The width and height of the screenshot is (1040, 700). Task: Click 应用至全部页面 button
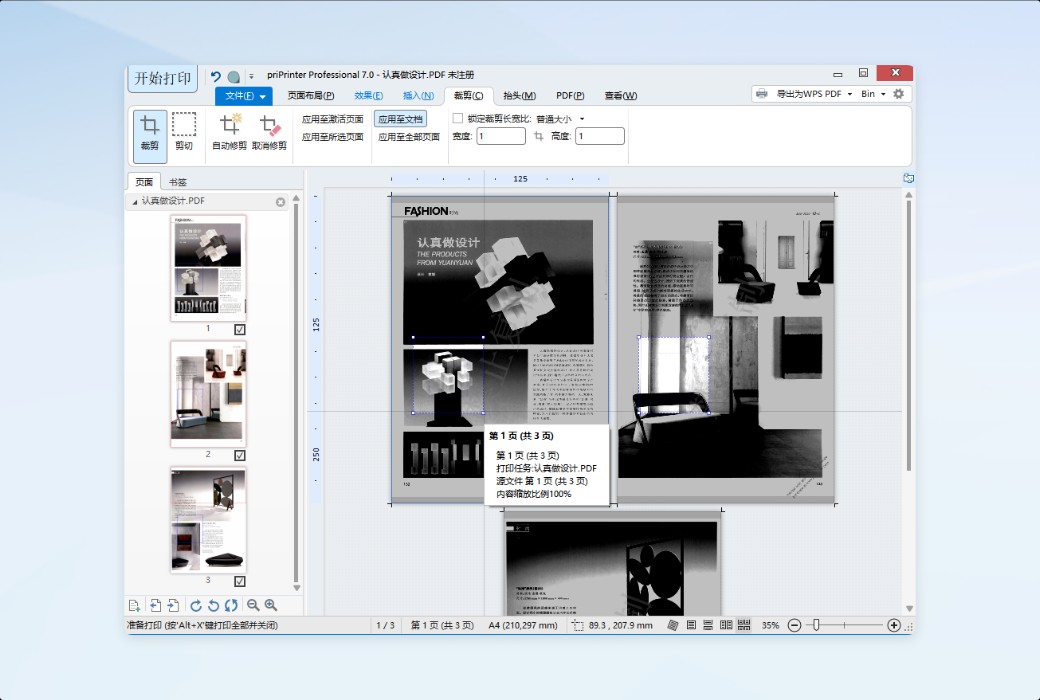click(x=409, y=137)
